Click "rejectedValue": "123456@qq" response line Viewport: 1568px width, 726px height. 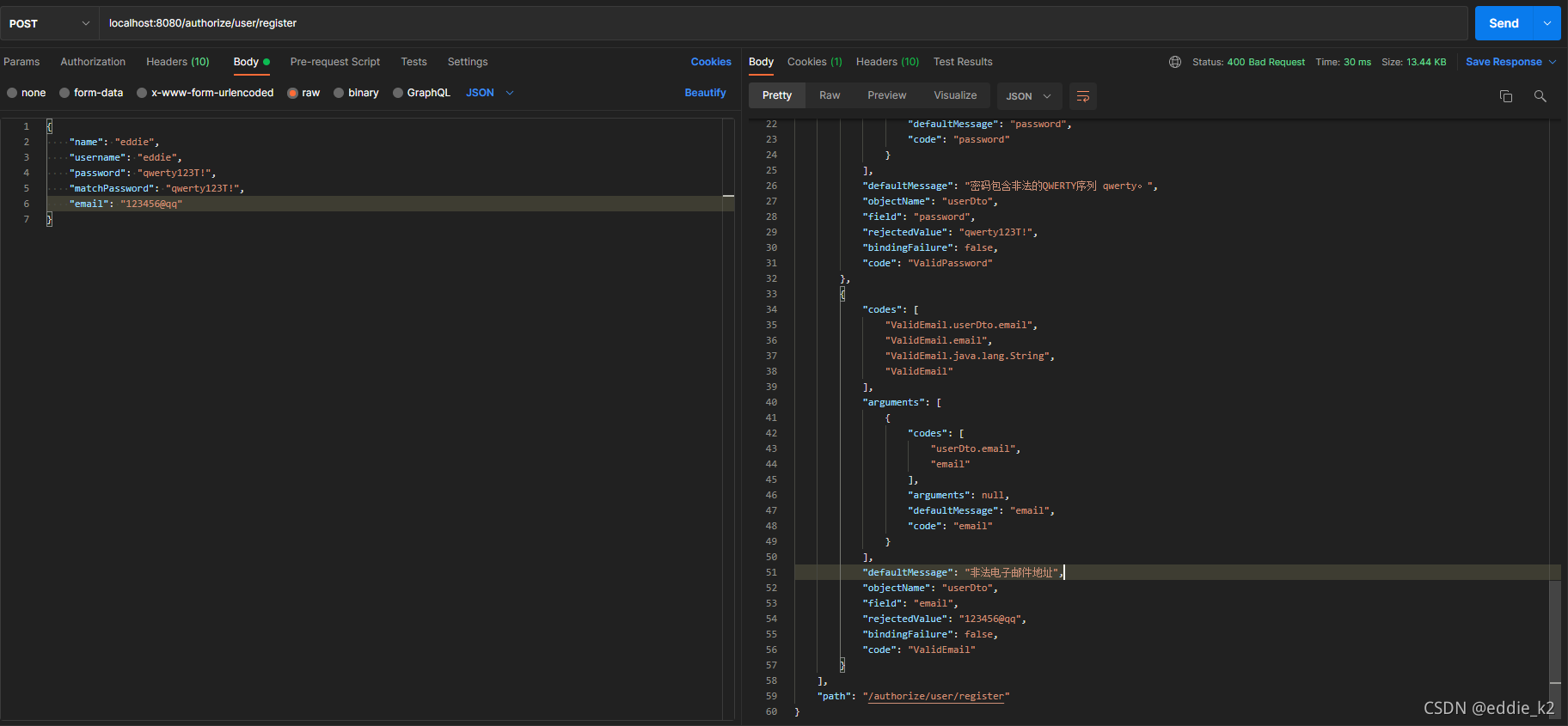pyautogui.click(x=944, y=619)
